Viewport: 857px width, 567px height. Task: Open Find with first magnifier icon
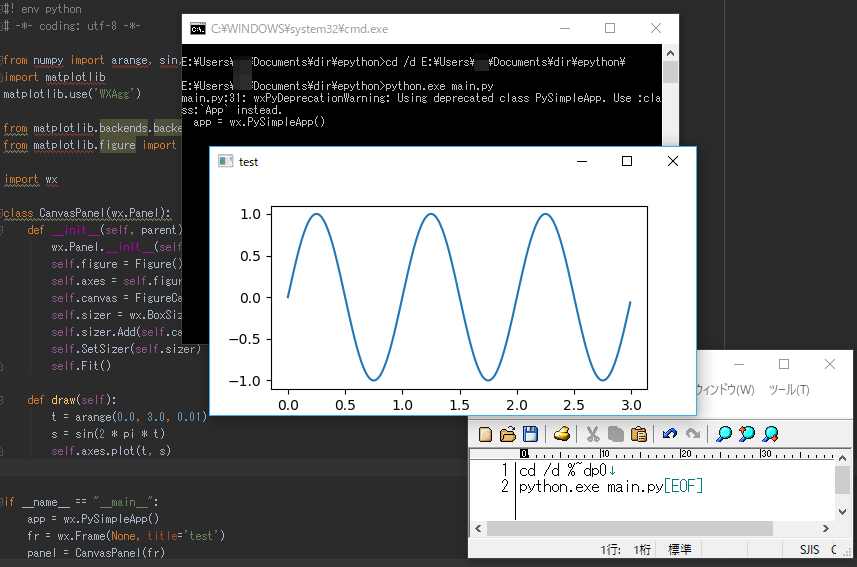pos(723,434)
